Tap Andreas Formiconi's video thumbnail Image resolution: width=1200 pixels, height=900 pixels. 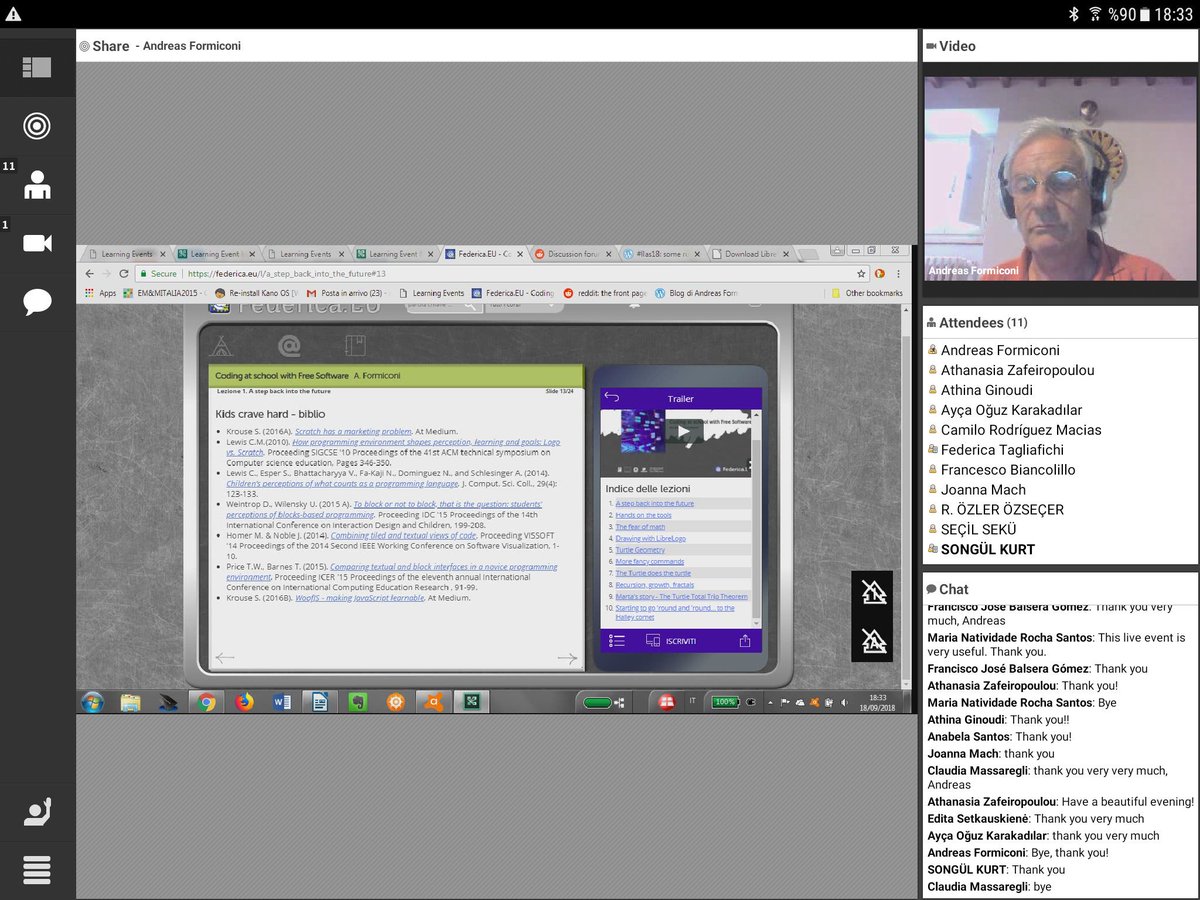pyautogui.click(x=1059, y=179)
